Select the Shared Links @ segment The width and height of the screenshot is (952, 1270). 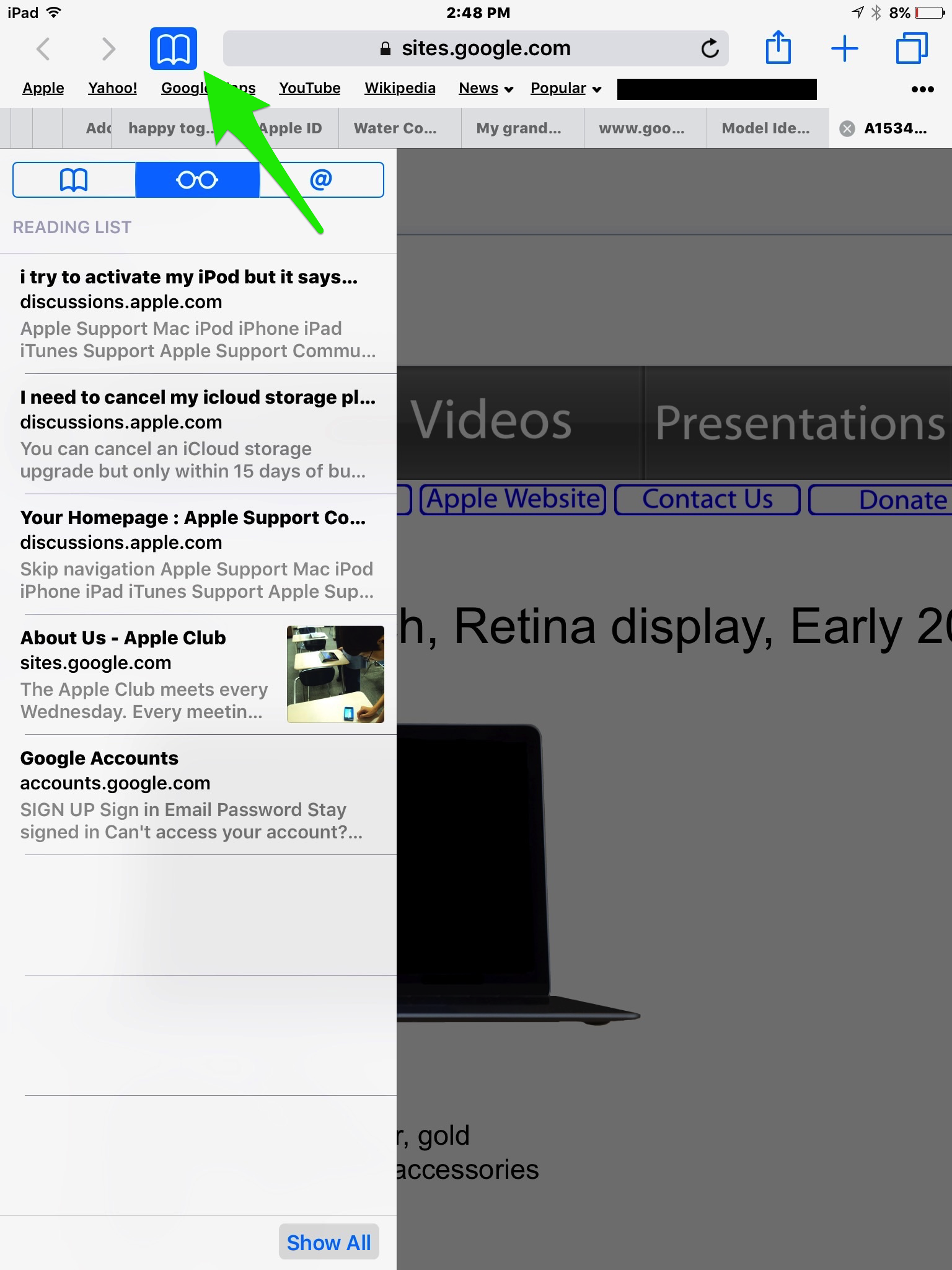pyautogui.click(x=322, y=180)
